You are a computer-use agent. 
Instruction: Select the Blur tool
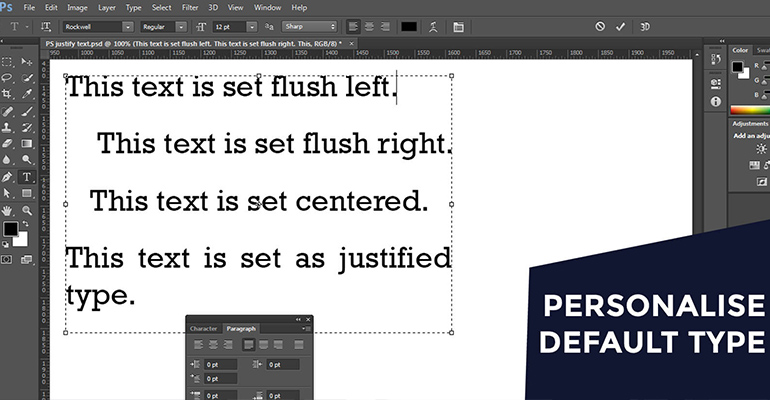point(7,160)
